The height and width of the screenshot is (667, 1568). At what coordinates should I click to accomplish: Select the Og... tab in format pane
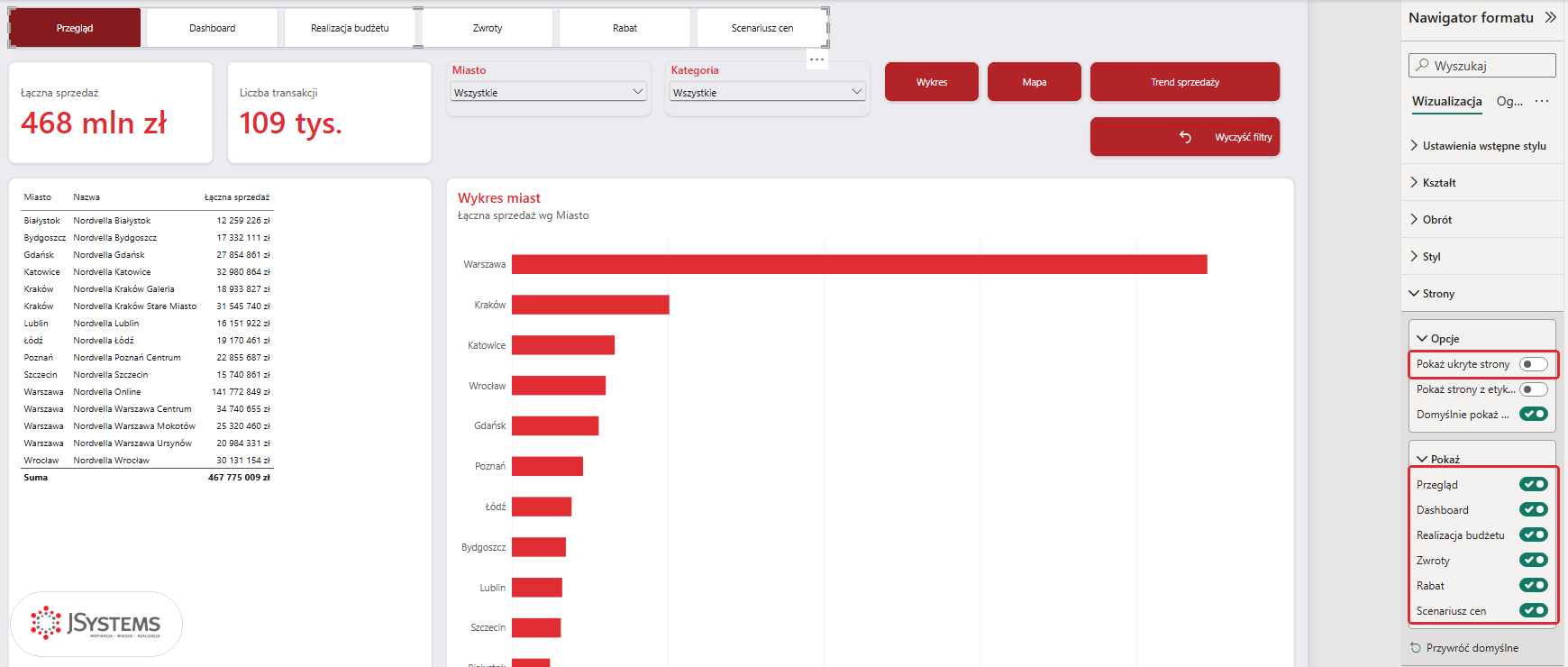pyautogui.click(x=1509, y=101)
